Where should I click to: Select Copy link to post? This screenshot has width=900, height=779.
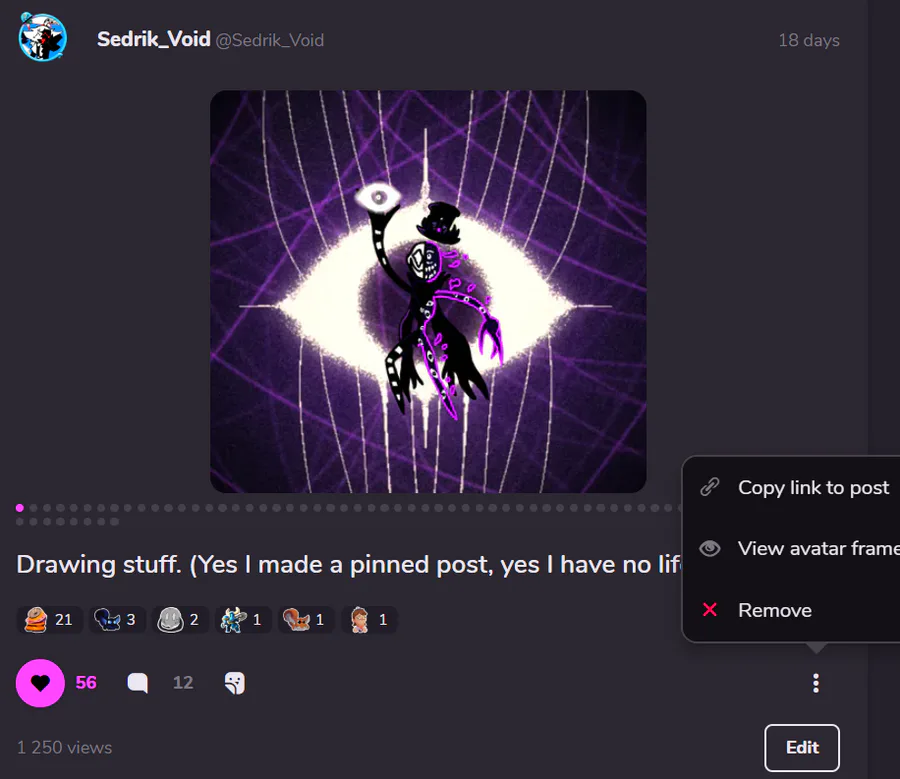(792, 487)
